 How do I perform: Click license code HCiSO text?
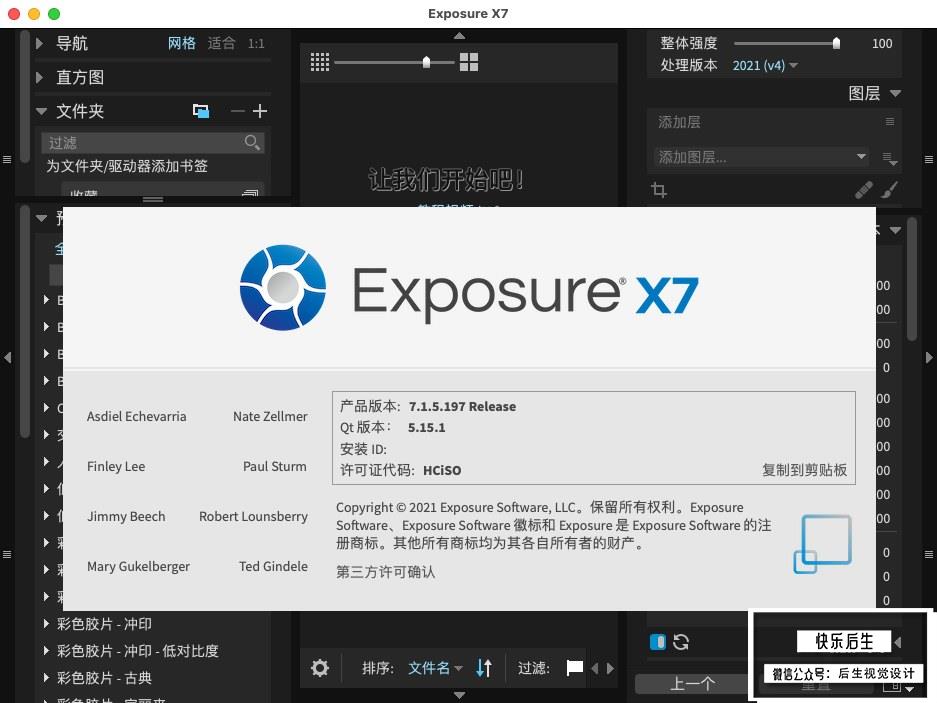point(442,470)
